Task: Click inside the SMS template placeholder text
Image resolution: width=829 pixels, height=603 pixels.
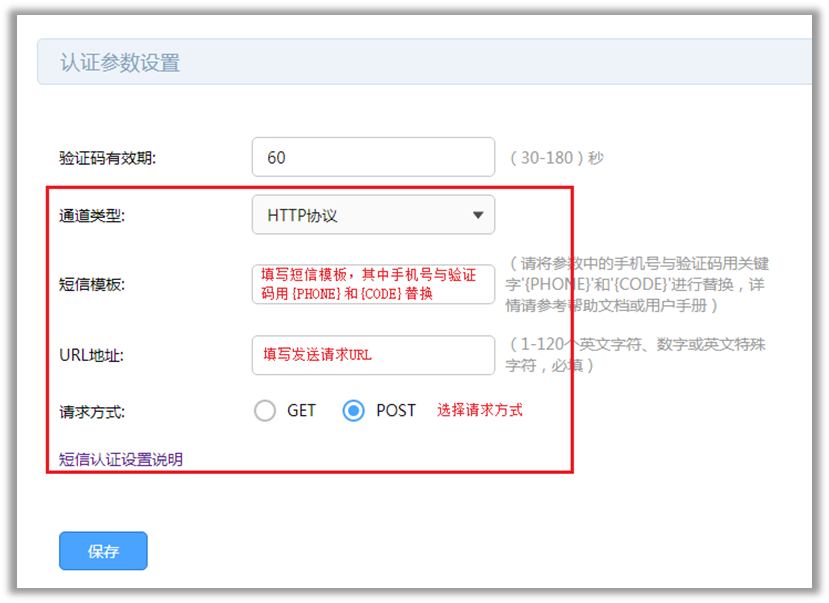Action: [373, 284]
